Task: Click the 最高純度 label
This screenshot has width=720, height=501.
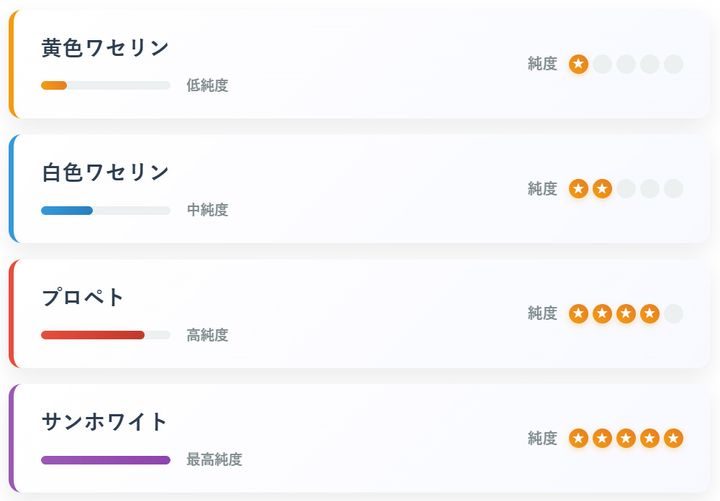Action: (x=214, y=460)
